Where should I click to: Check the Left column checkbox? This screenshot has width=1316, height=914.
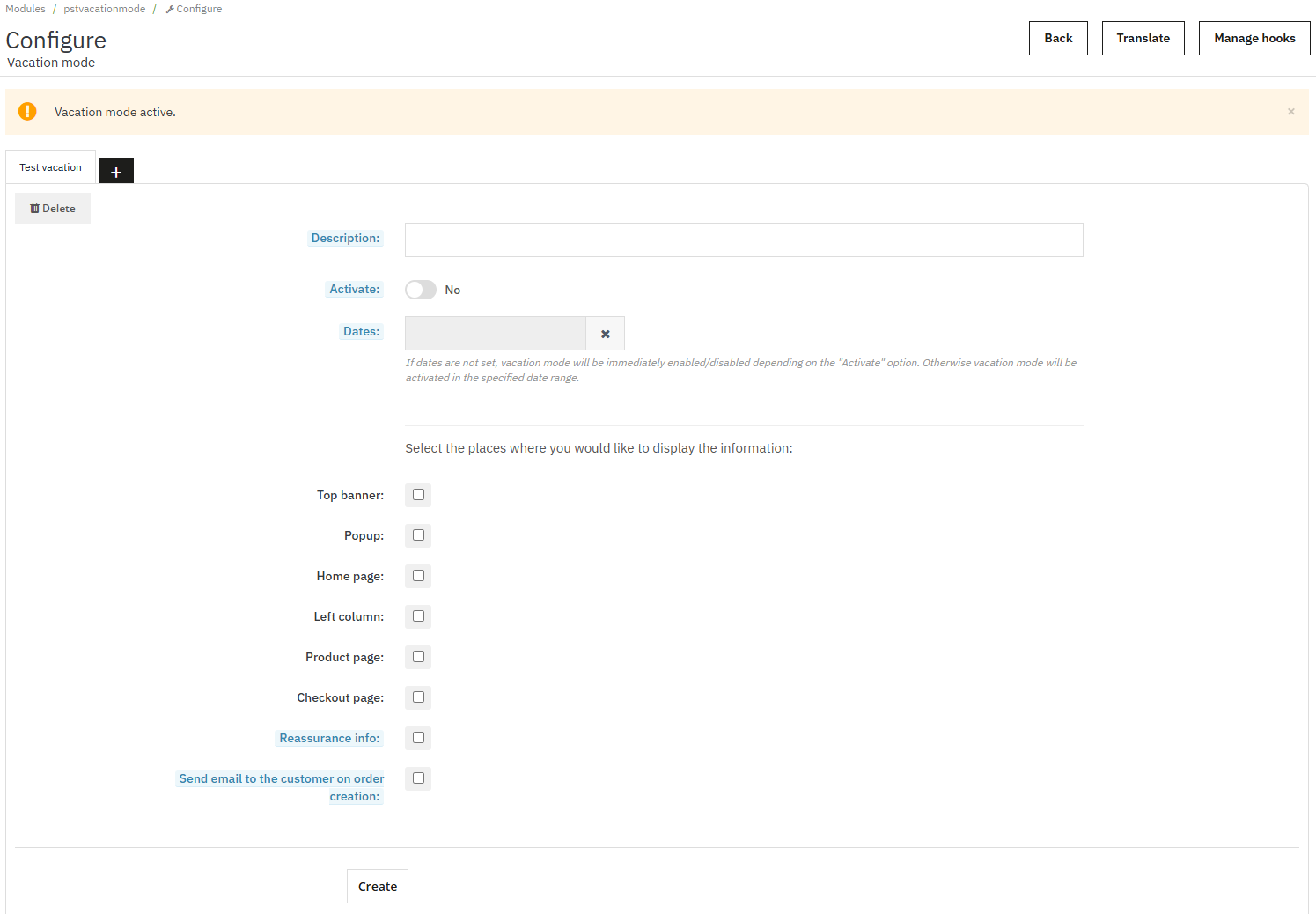point(418,616)
